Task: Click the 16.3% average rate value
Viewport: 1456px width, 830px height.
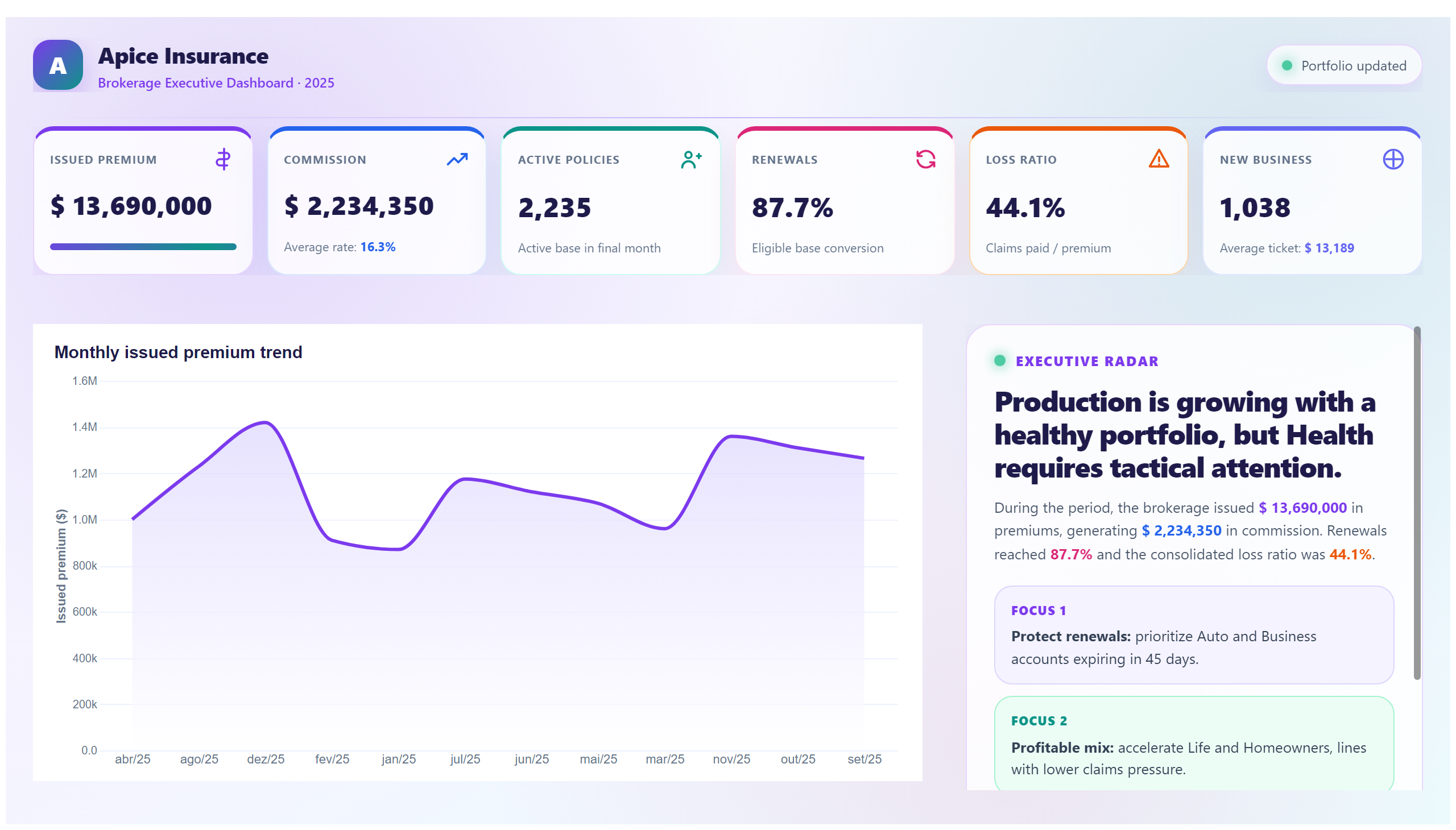Action: click(x=378, y=247)
